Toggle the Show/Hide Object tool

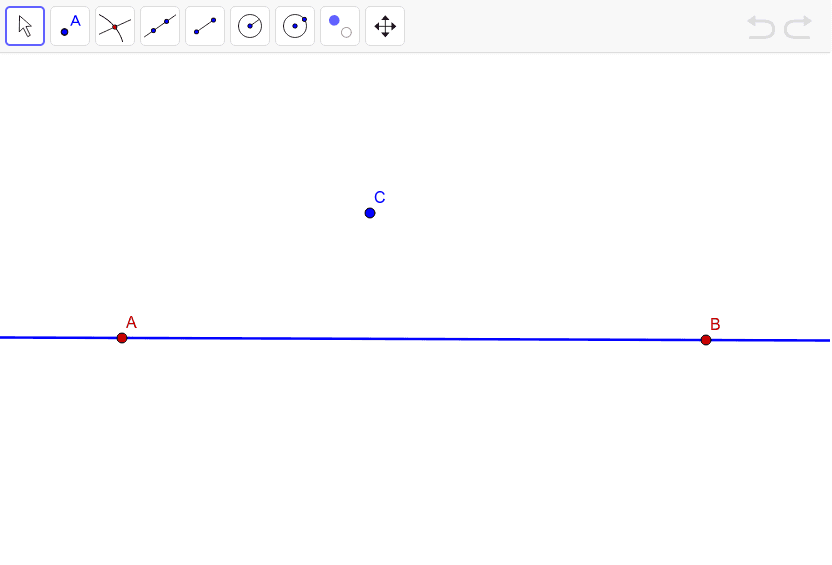(340, 26)
